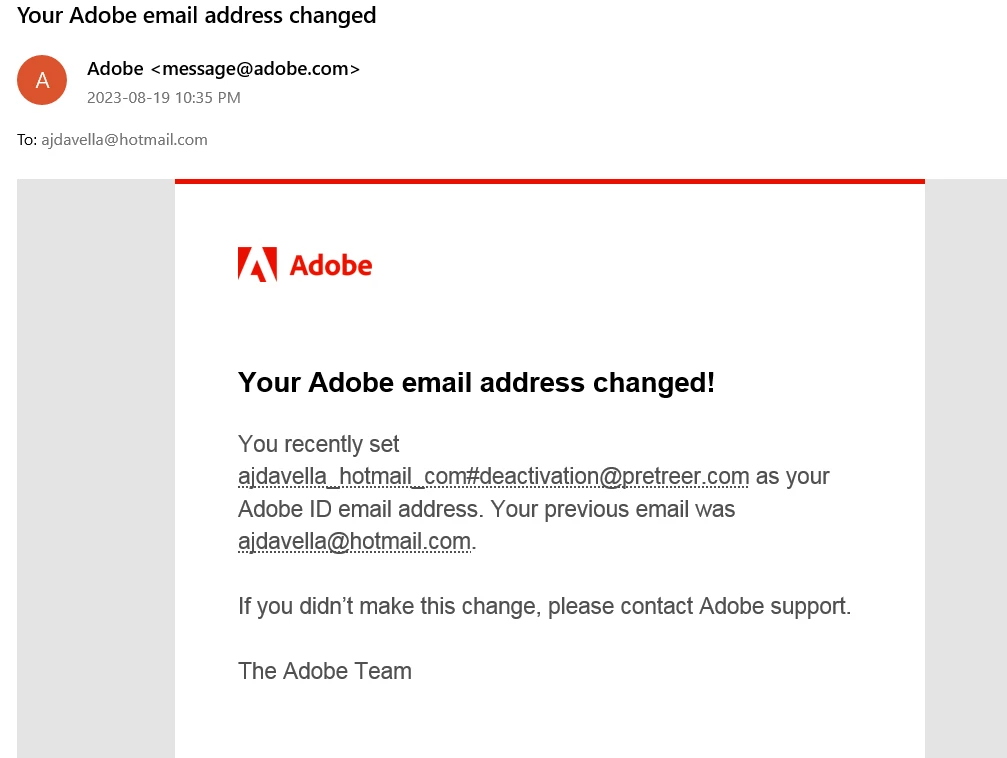Click the red bar atop the email body

pos(550,181)
